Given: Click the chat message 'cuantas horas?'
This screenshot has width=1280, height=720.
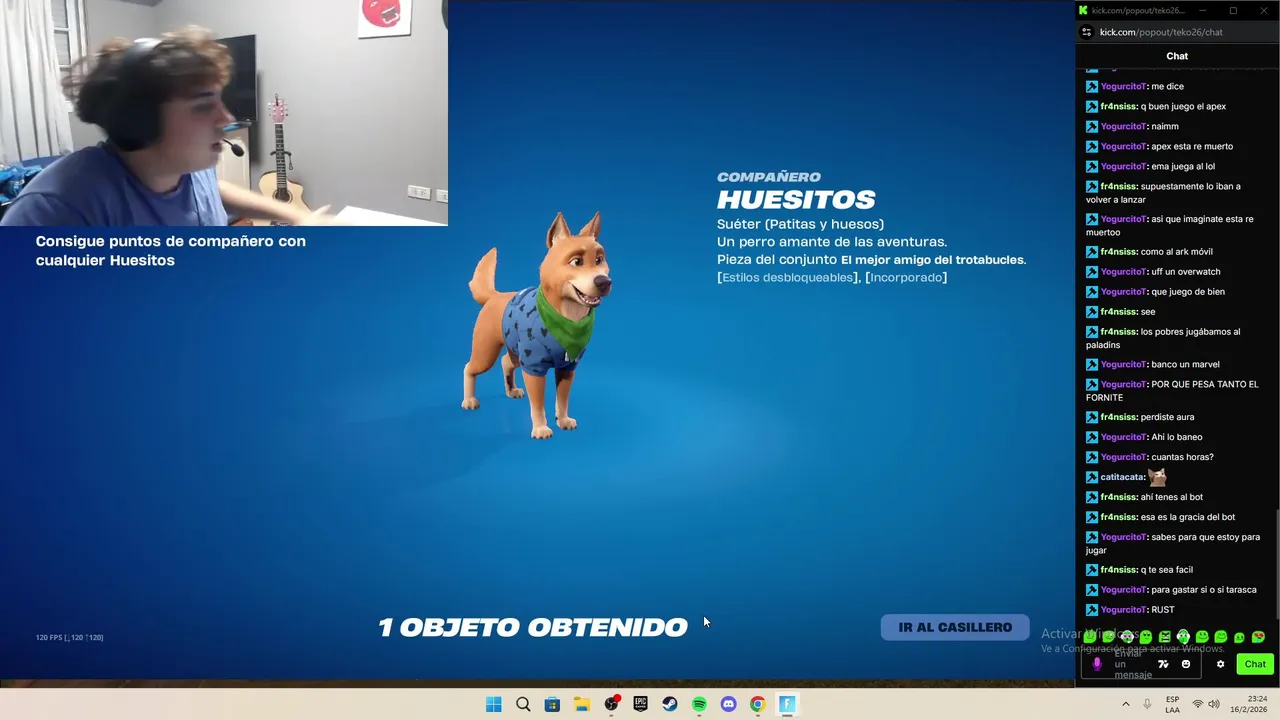Looking at the screenshot, I should click(1182, 457).
